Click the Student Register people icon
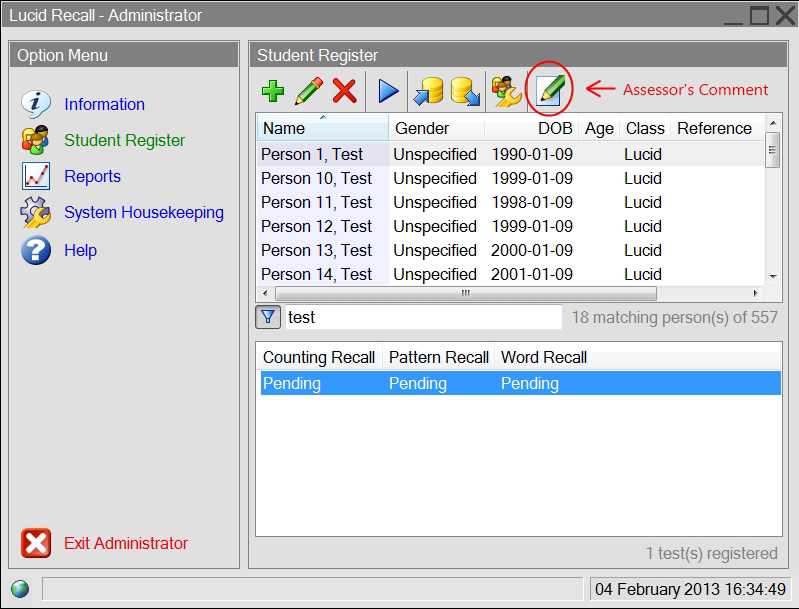This screenshot has height=609, width=799. (x=35, y=140)
